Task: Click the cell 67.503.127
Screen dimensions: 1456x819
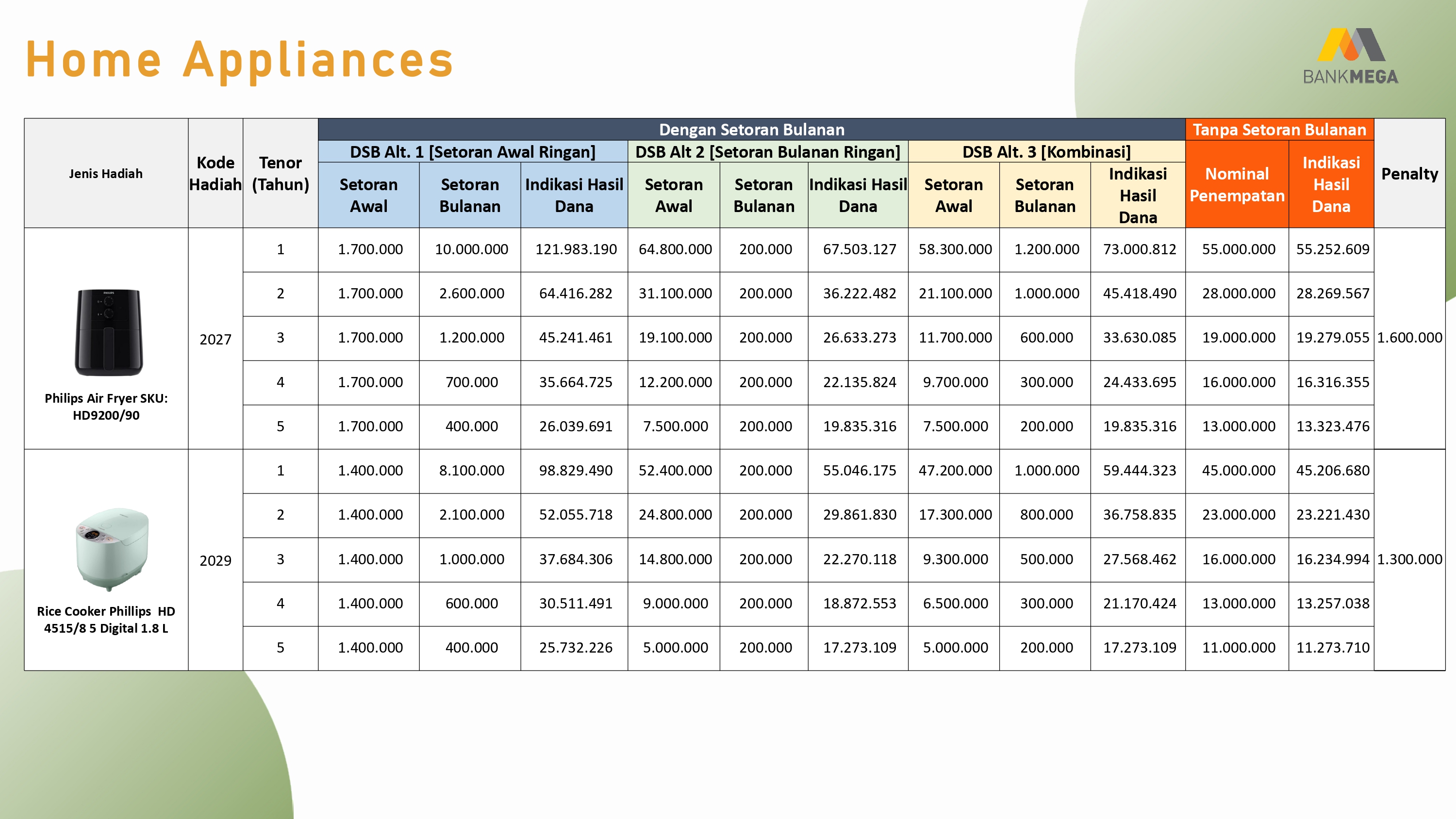Action: coord(859,249)
